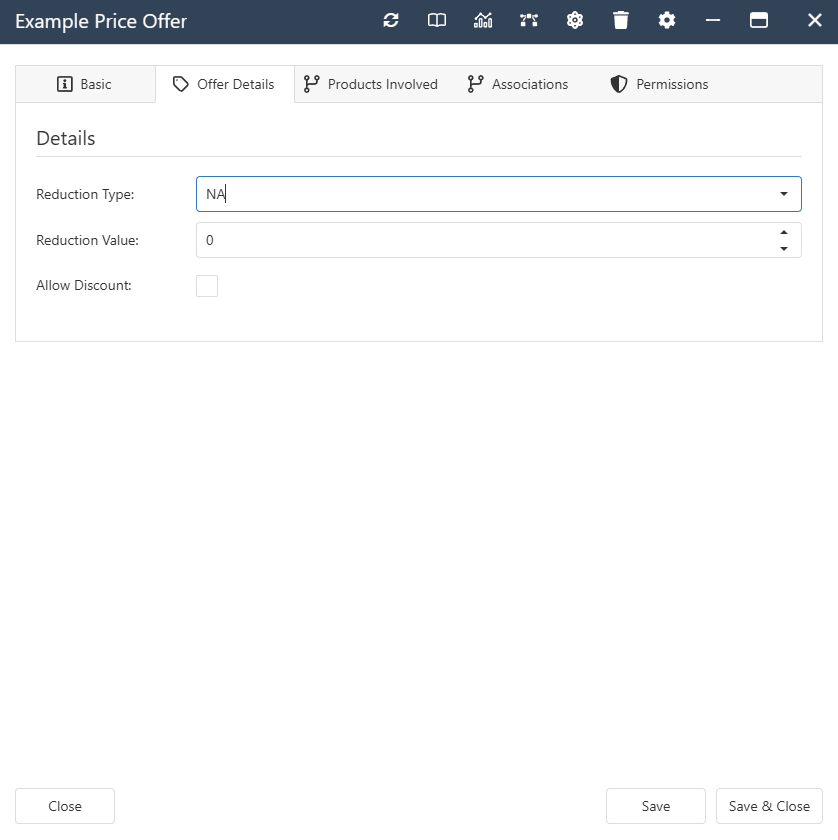Click the tag icon on Offer Details tab
Viewport: 838px width, 840px height.
tap(183, 84)
